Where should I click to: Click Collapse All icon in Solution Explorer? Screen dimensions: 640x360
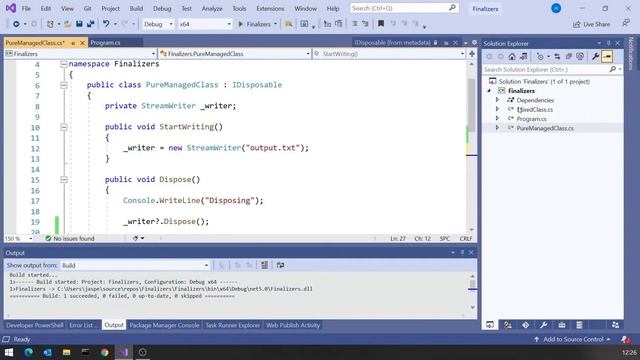(x=569, y=57)
